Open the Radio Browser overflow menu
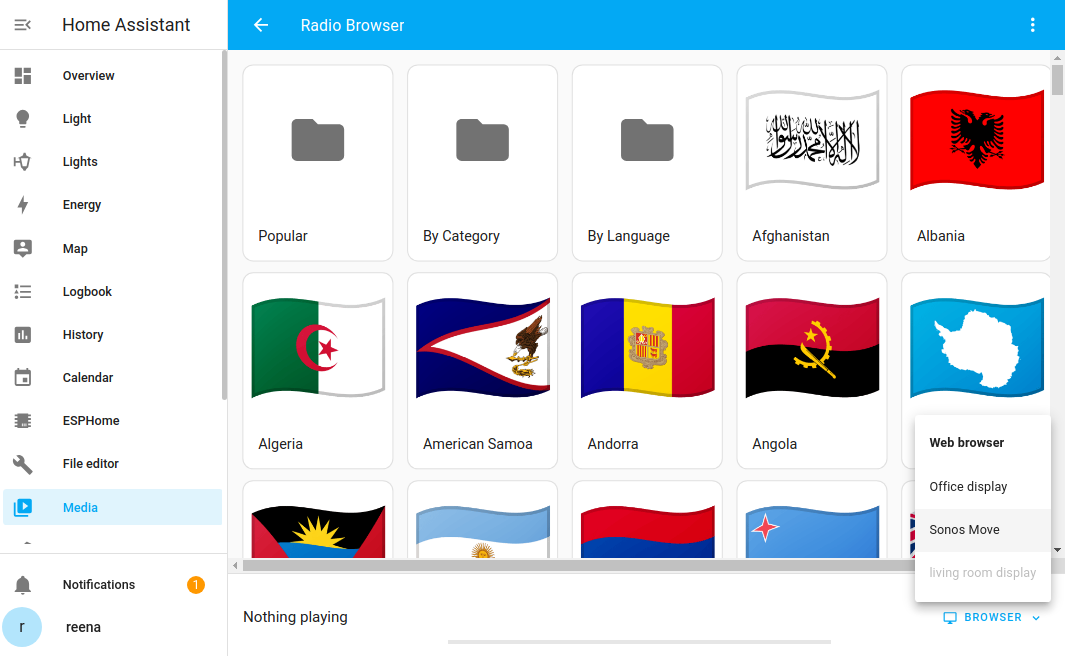 [x=1032, y=25]
